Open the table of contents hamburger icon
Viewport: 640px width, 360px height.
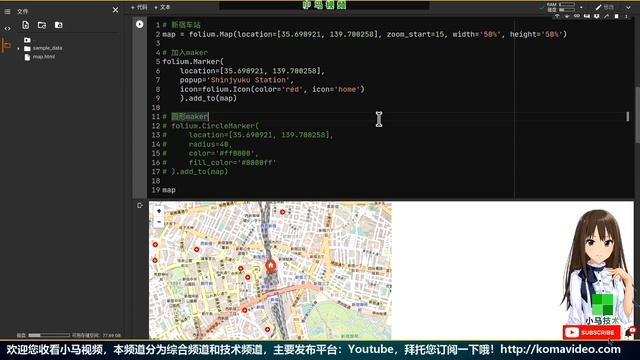(x=7, y=11)
